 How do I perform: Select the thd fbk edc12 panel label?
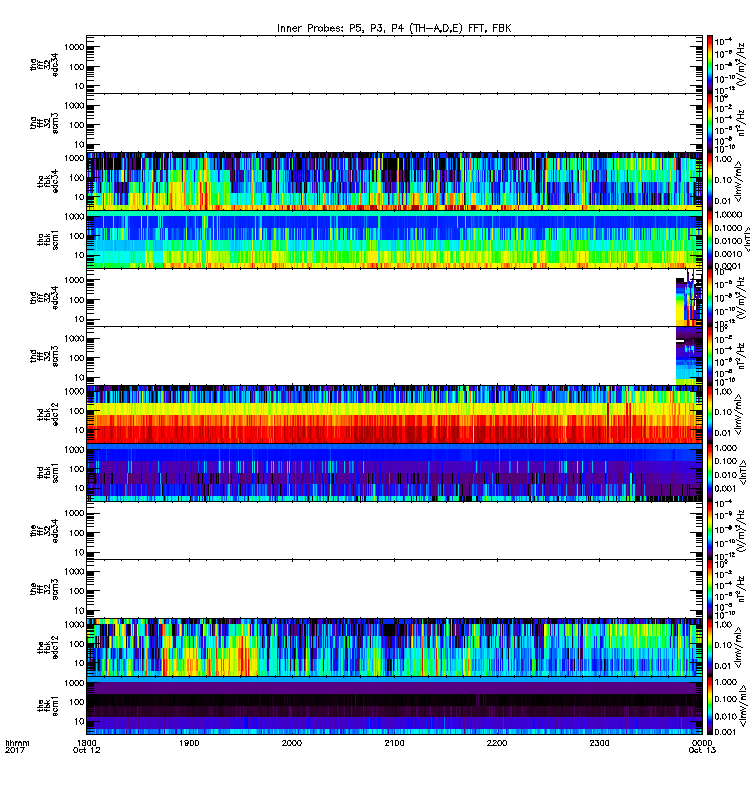pyautogui.click(x=48, y=414)
